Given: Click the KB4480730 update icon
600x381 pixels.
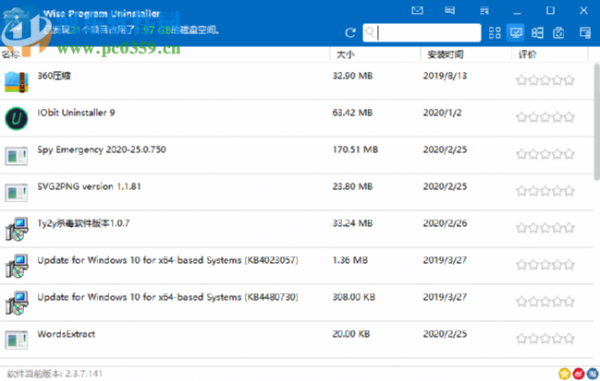Looking at the screenshot, I should tap(17, 303).
